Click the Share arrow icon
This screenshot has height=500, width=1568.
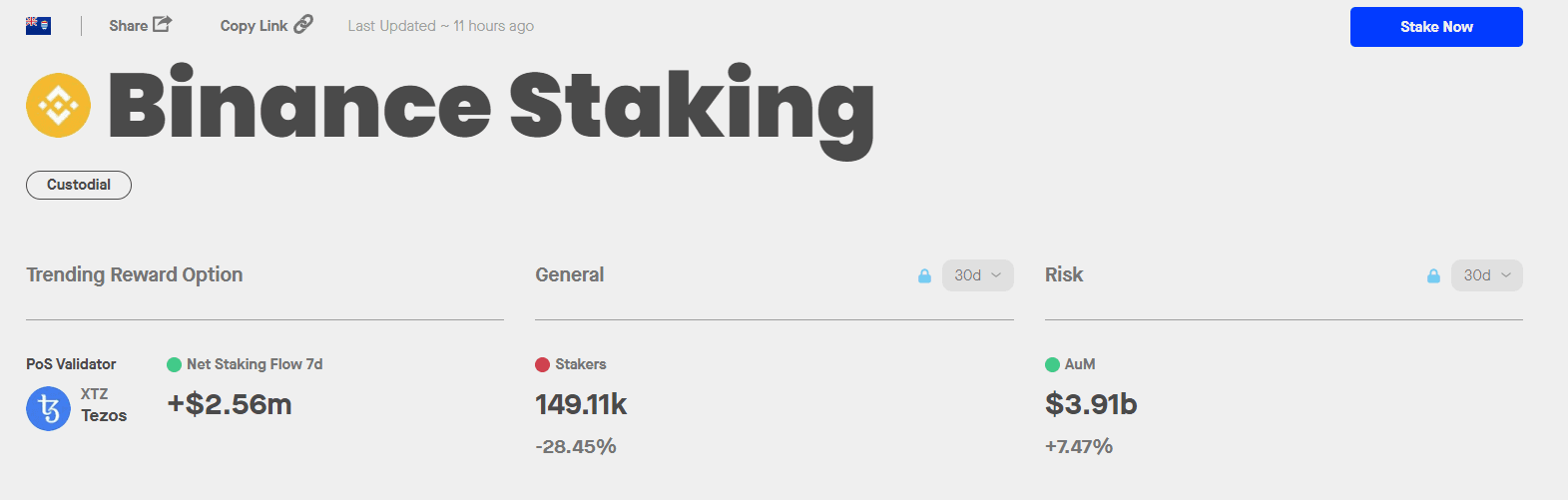[163, 24]
